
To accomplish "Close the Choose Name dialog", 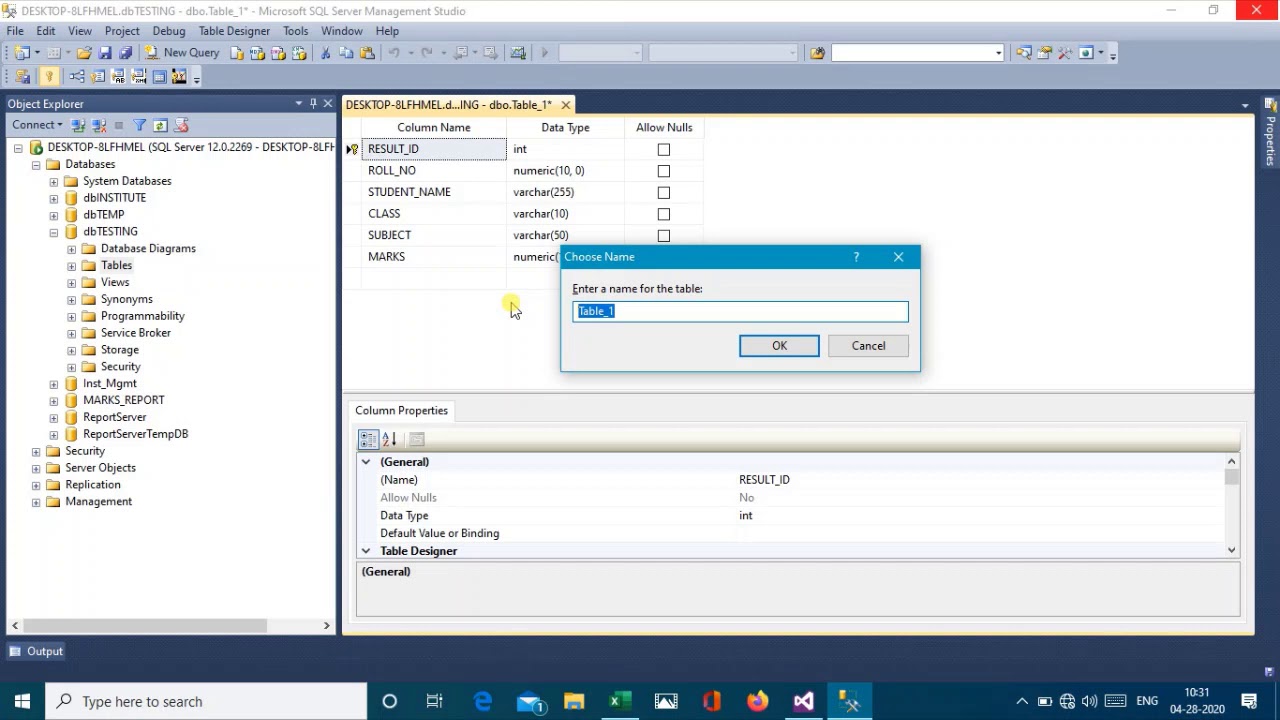I will (898, 257).
